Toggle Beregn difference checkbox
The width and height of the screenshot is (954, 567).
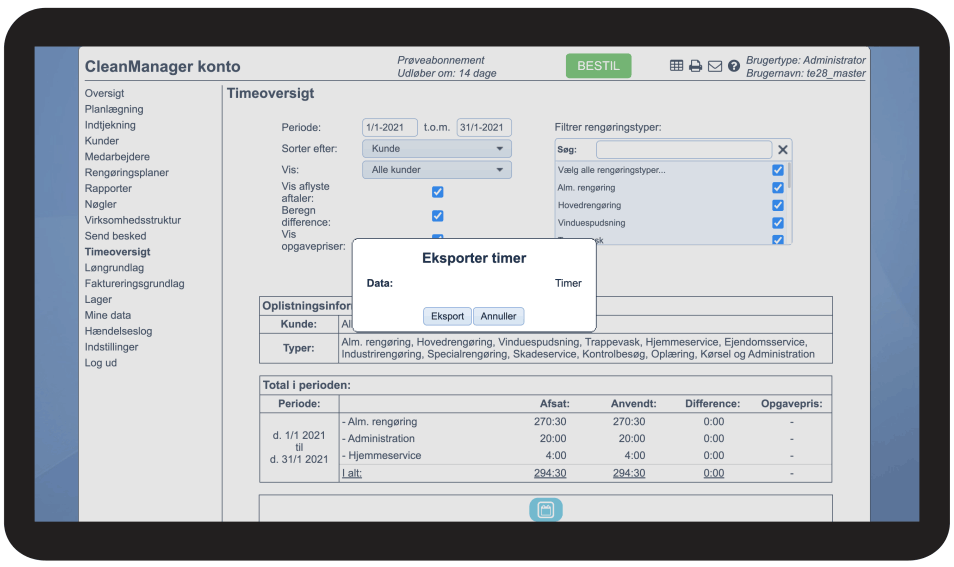click(437, 215)
